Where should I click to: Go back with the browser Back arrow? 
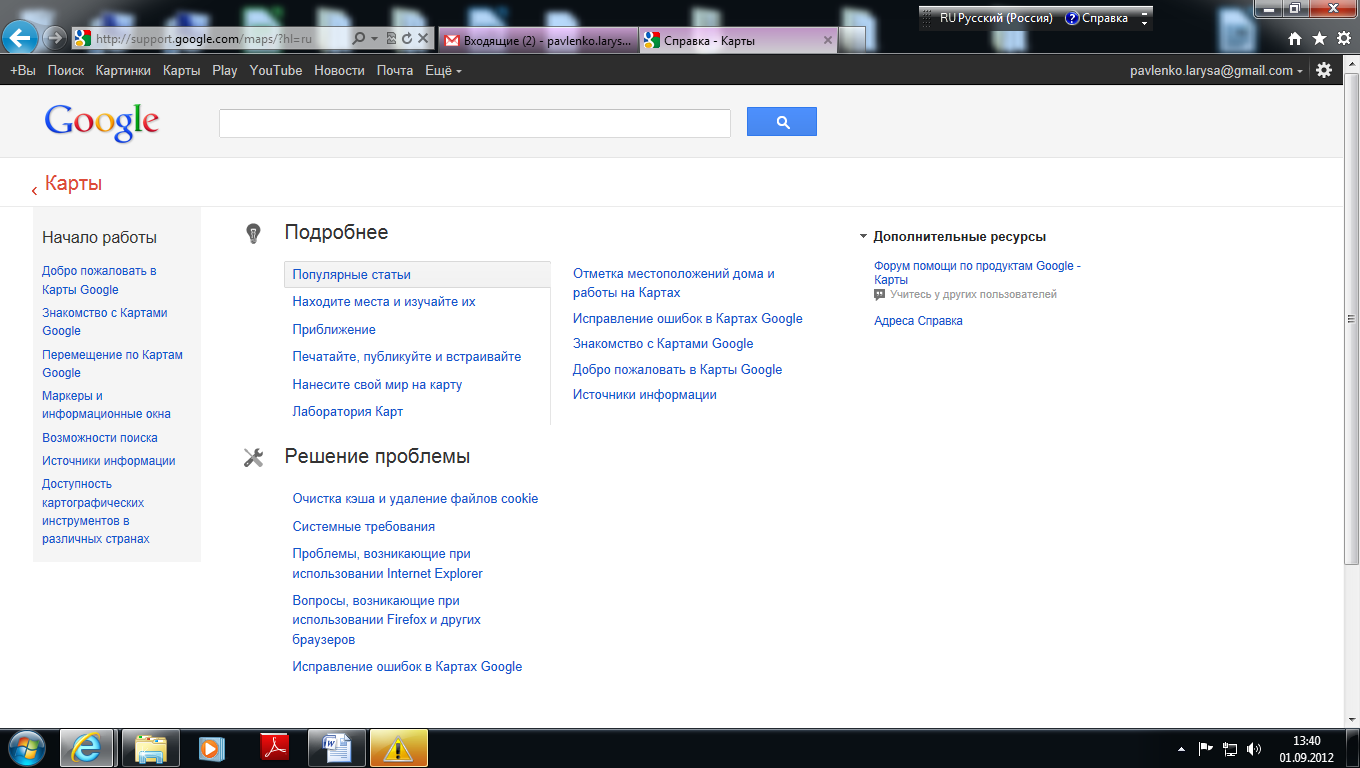tap(21, 38)
